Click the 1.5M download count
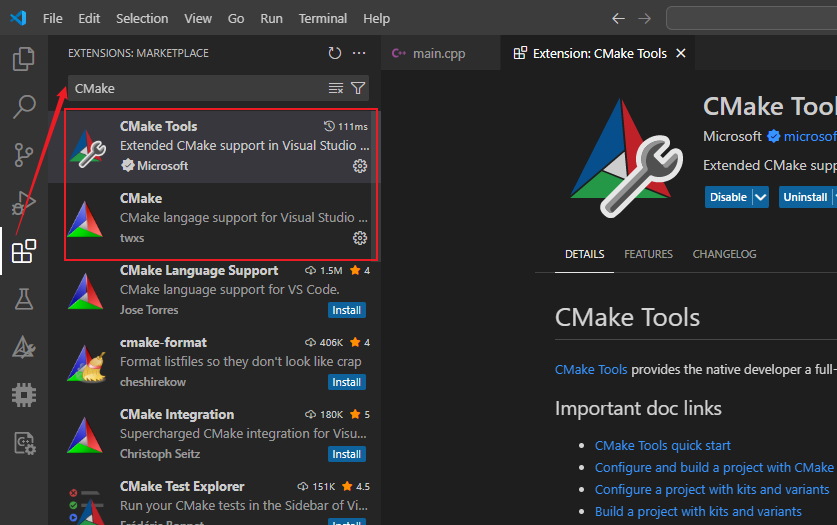This screenshot has height=525, width=837. [331, 271]
